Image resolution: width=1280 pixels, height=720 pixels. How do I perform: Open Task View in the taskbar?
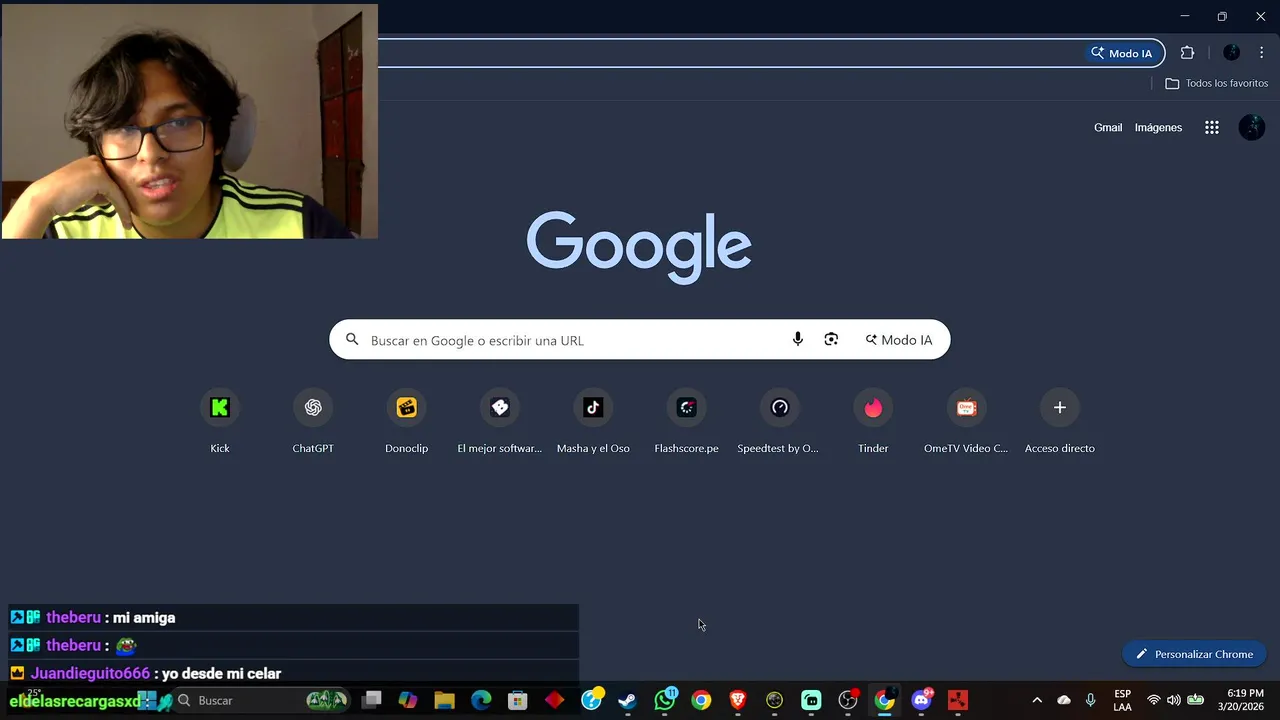click(371, 700)
